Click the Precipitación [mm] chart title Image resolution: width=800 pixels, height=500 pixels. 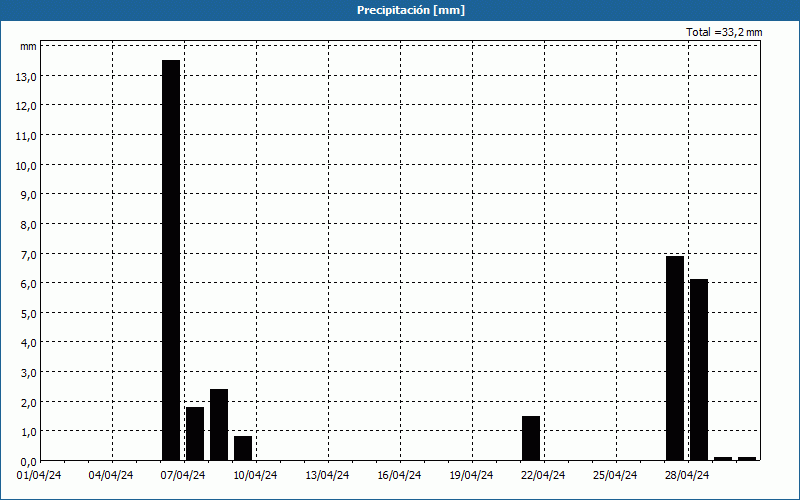point(411,10)
